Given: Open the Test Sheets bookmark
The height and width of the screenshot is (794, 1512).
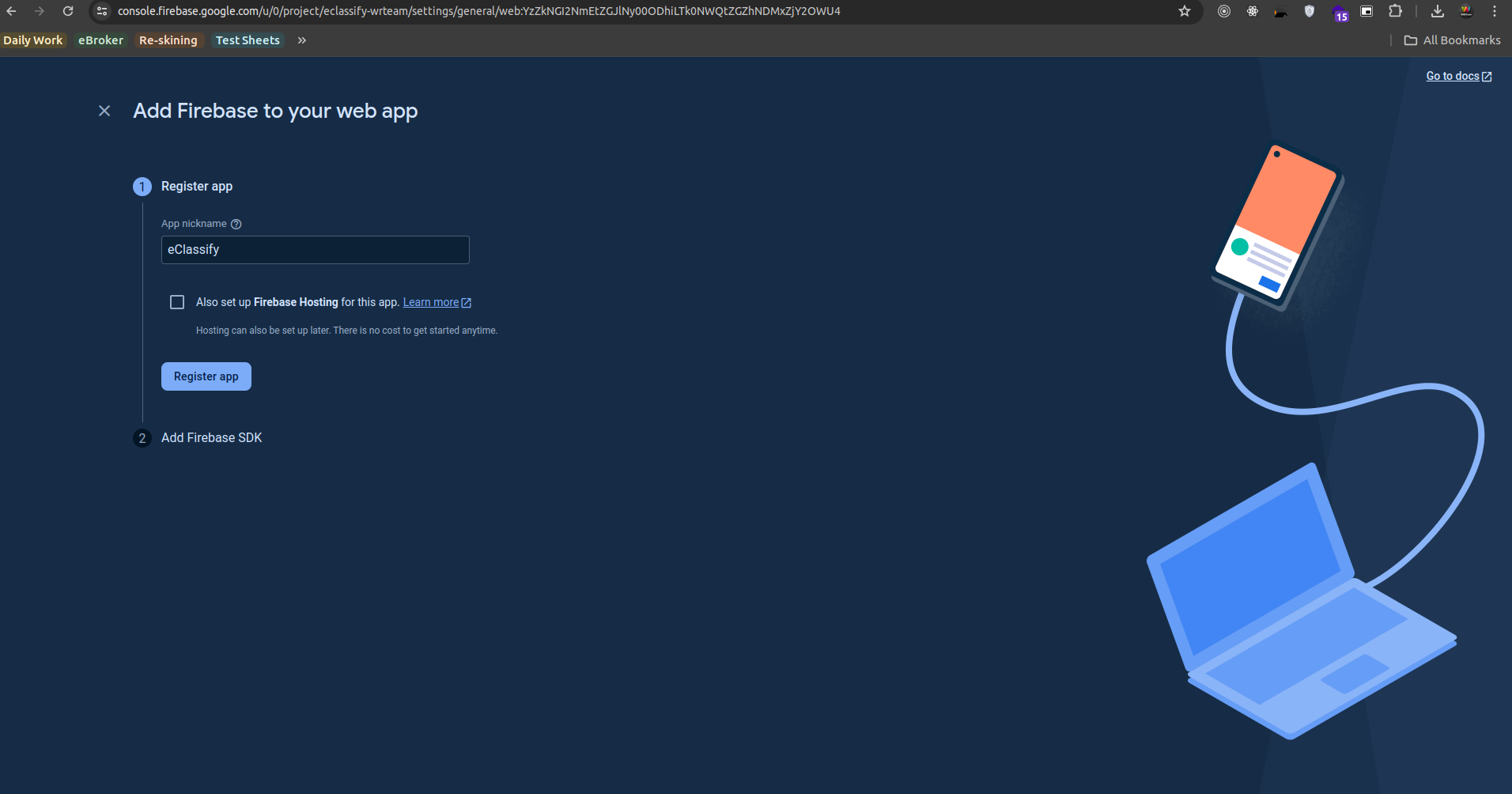Looking at the screenshot, I should pyautogui.click(x=248, y=40).
